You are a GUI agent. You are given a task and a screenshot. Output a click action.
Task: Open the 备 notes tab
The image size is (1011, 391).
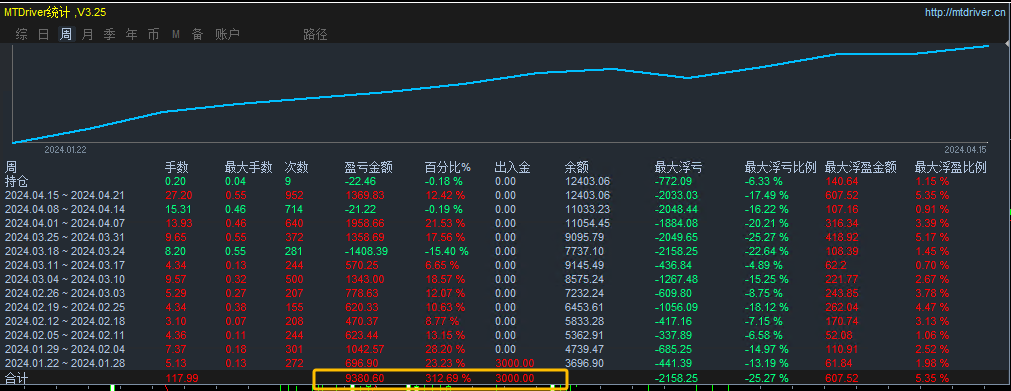pyautogui.click(x=197, y=34)
